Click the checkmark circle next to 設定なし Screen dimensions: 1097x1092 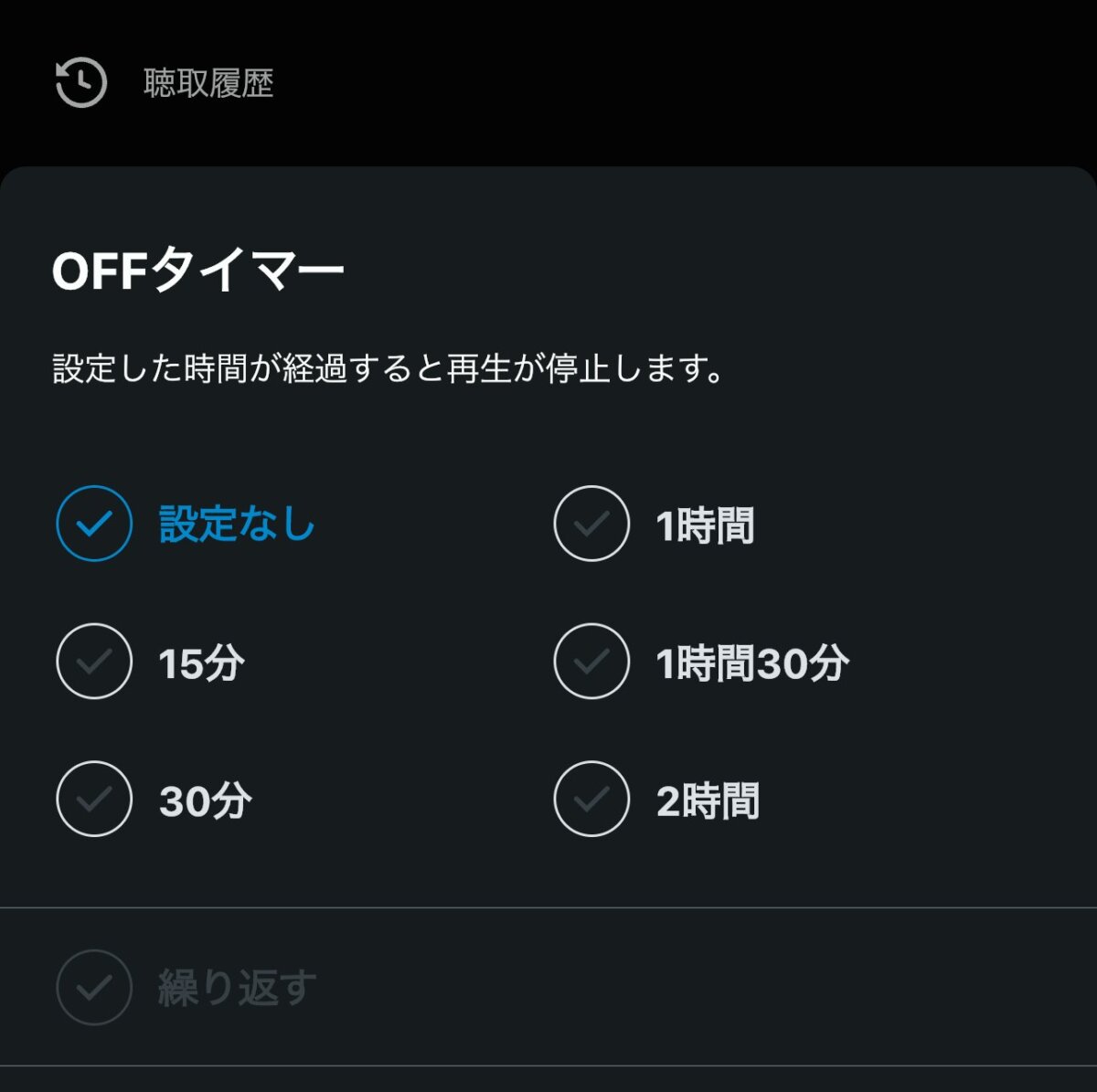coord(92,524)
